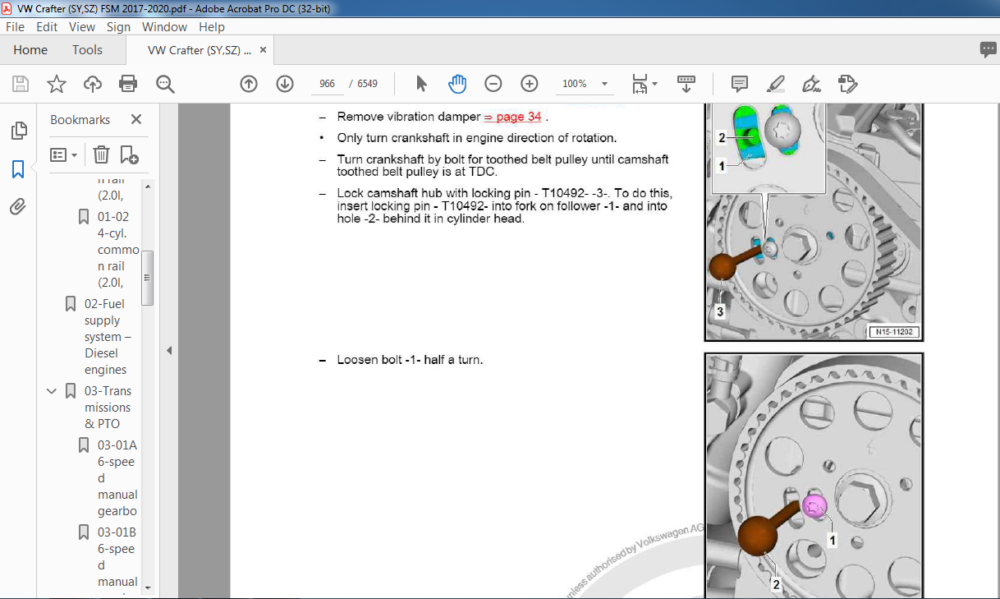Add a sticky note comment
This screenshot has width=1000, height=599.
click(739, 84)
